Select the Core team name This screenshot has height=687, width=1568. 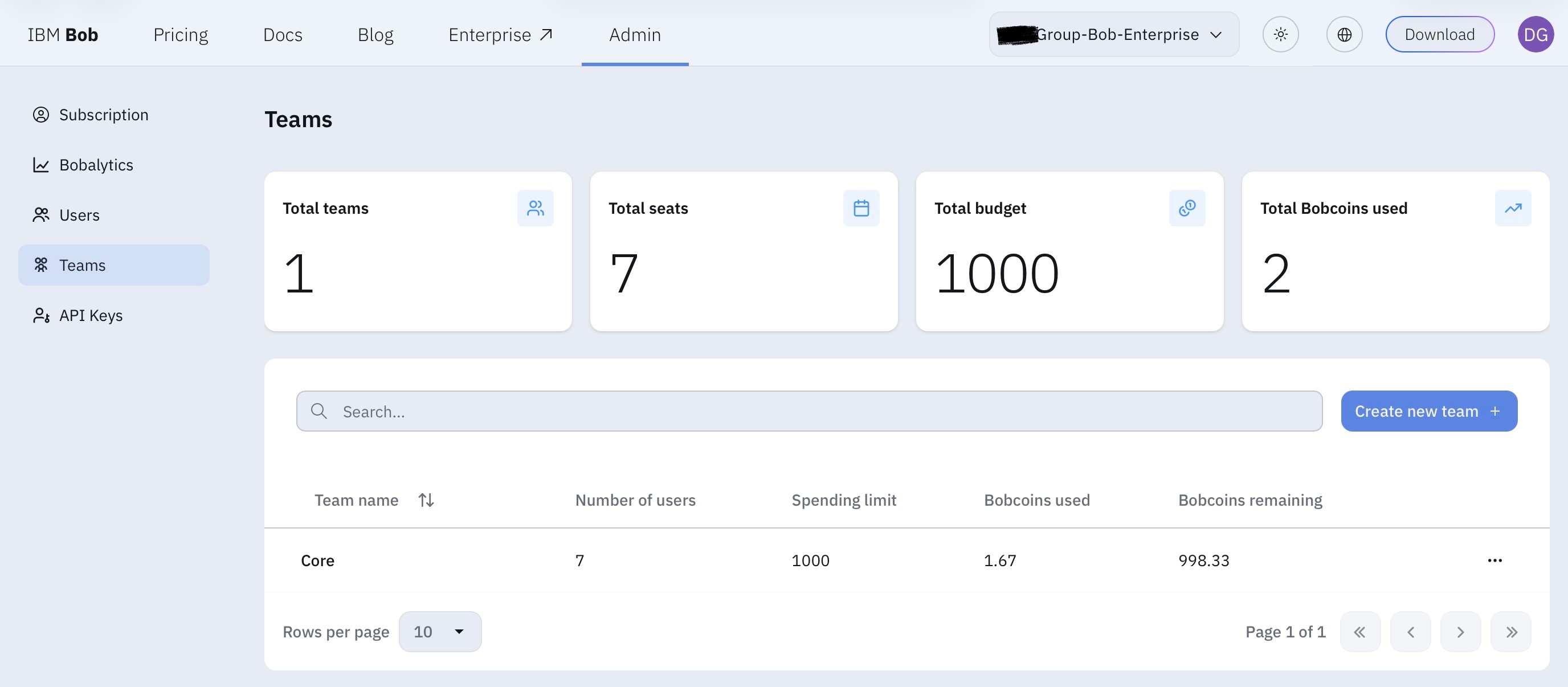pos(318,560)
